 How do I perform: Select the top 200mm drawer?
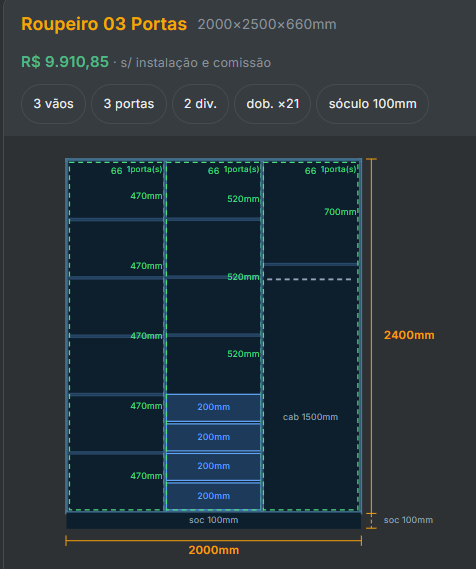(x=213, y=407)
